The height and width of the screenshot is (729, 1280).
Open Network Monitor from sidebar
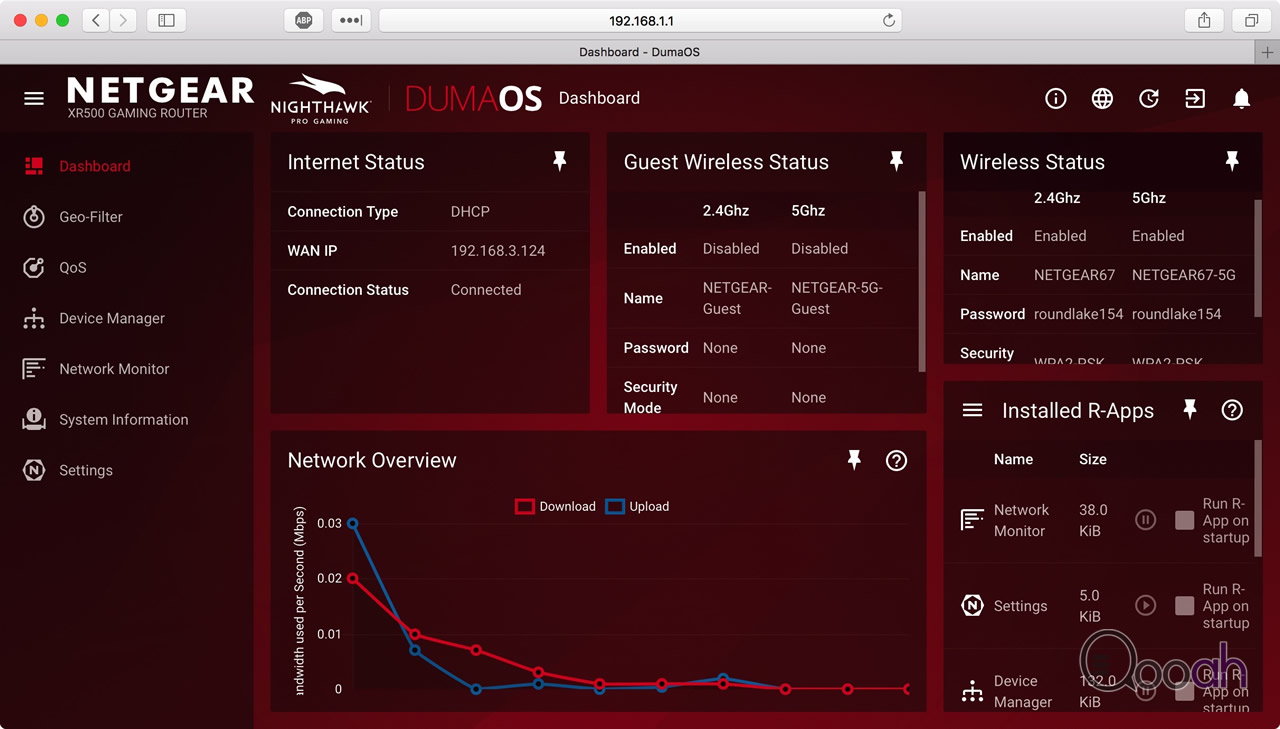(x=114, y=369)
